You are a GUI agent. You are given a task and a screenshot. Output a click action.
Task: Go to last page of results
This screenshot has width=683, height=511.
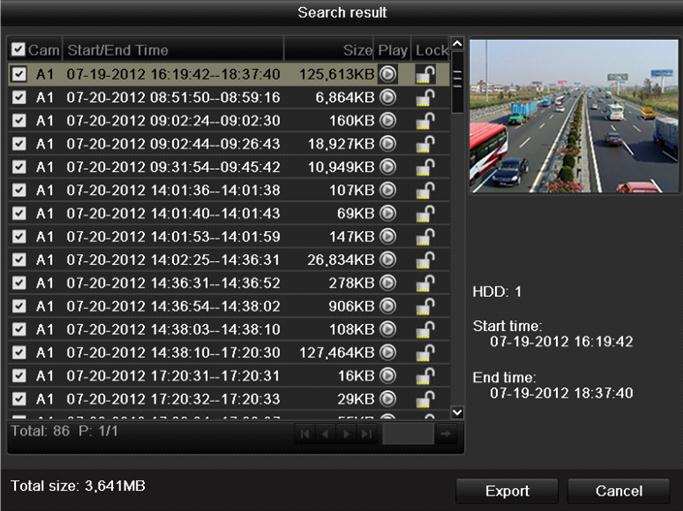[366, 434]
